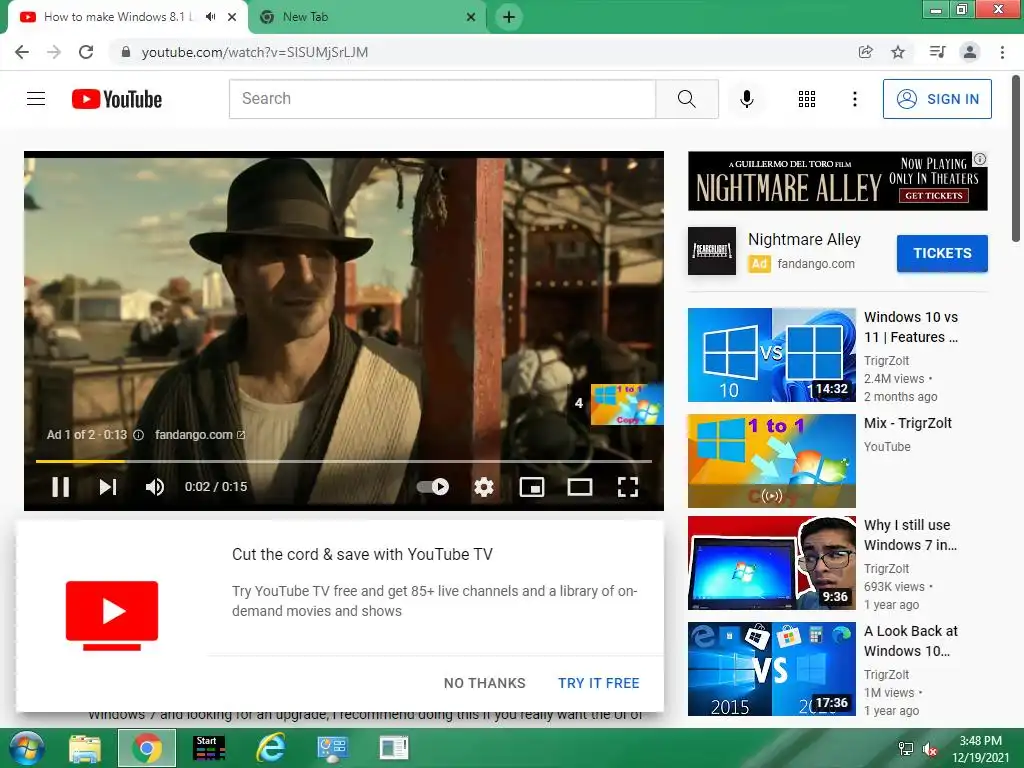Mute the video player volume
The image size is (1024, 768).
point(155,487)
